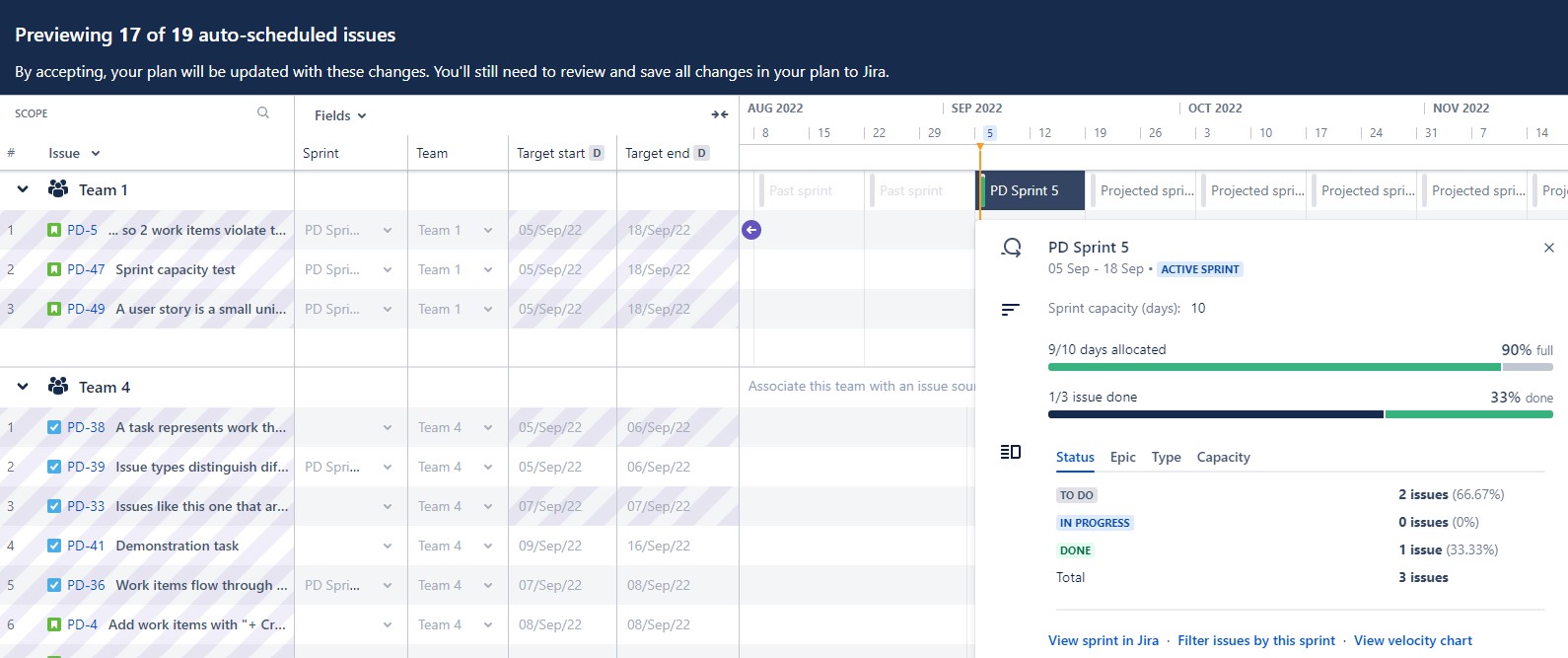Screen dimensions: 1568x658
Task: Open the Issue column sort dropdown
Action: click(x=96, y=153)
